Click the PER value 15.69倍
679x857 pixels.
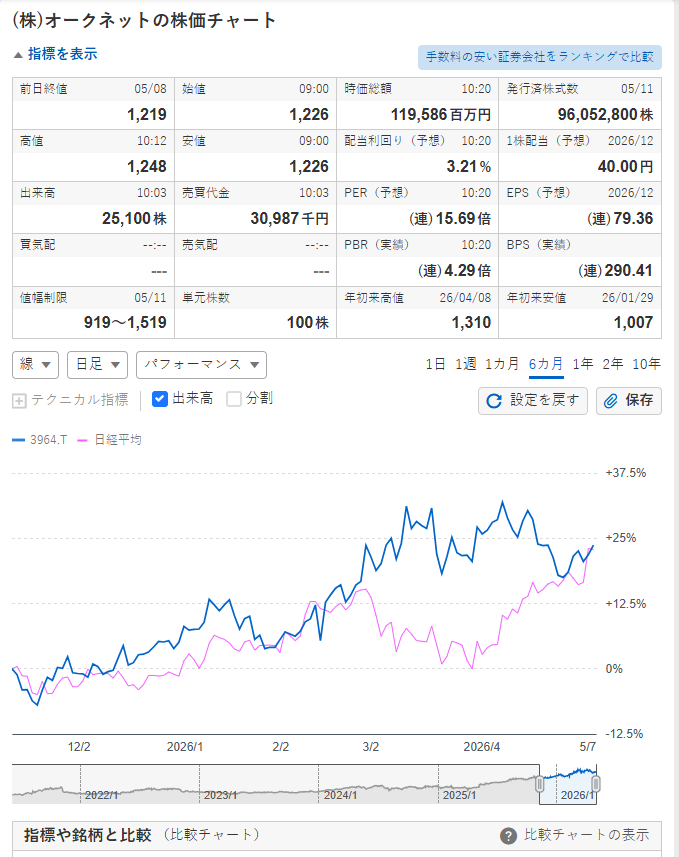coord(450,219)
